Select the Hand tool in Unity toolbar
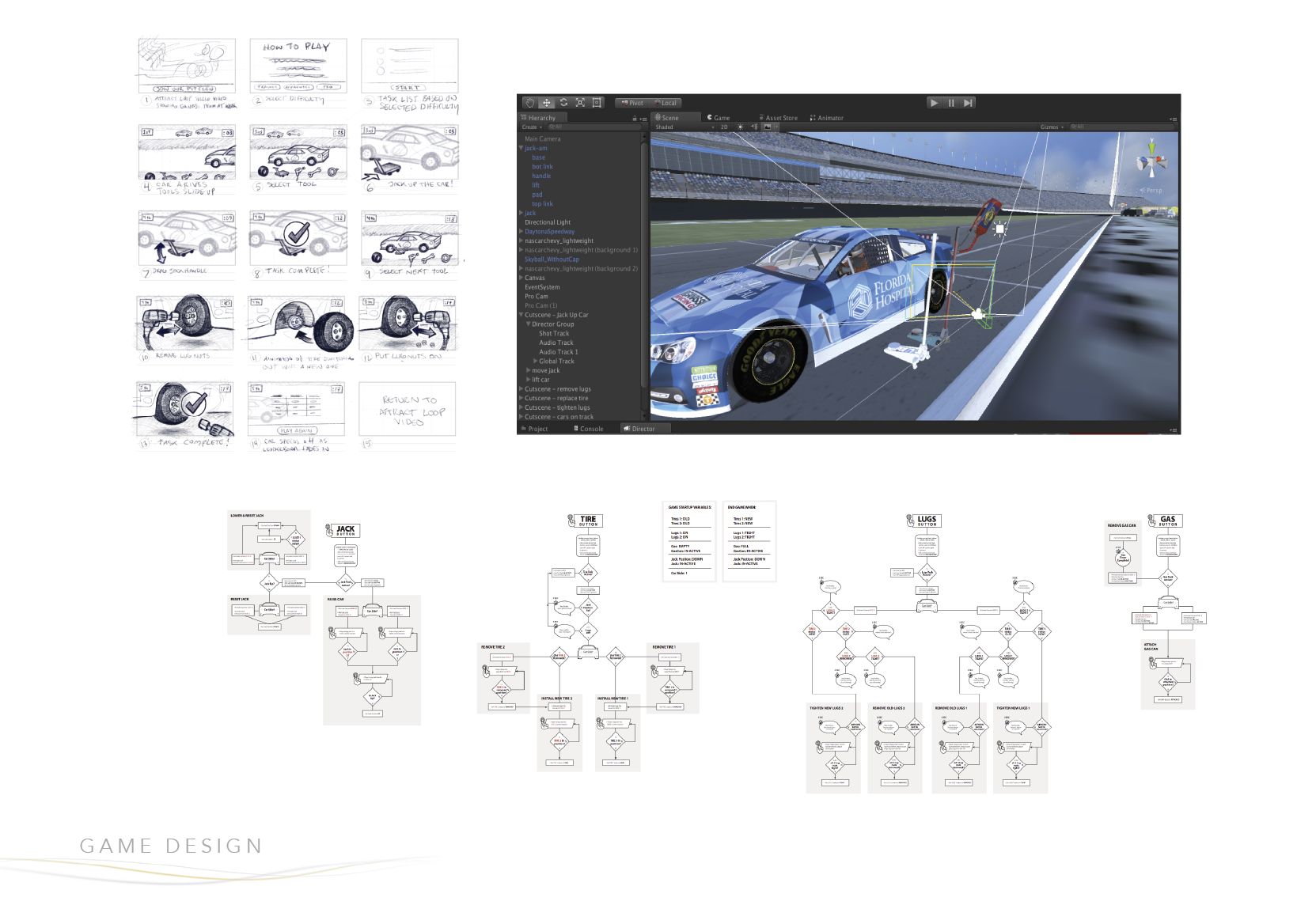Image resolution: width=1297 pixels, height=924 pixels. [529, 103]
